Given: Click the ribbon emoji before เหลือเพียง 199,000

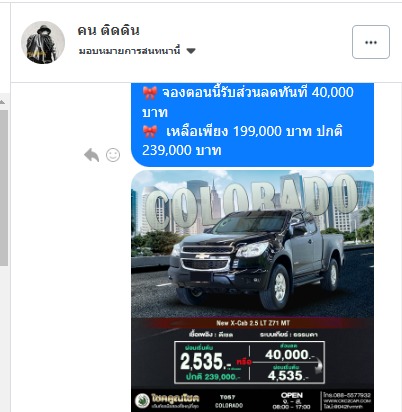Looking at the screenshot, I should coord(150,131).
